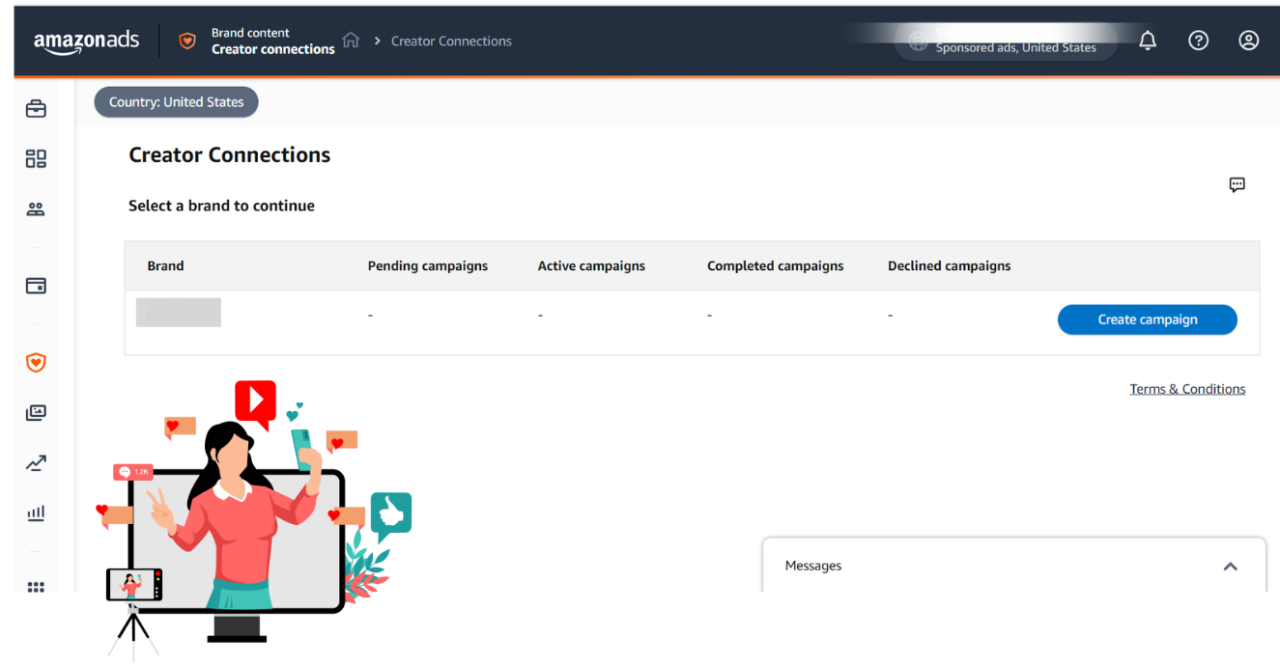This screenshot has height=665, width=1280.
Task: Open the credit card billing icon
Action: point(36,286)
